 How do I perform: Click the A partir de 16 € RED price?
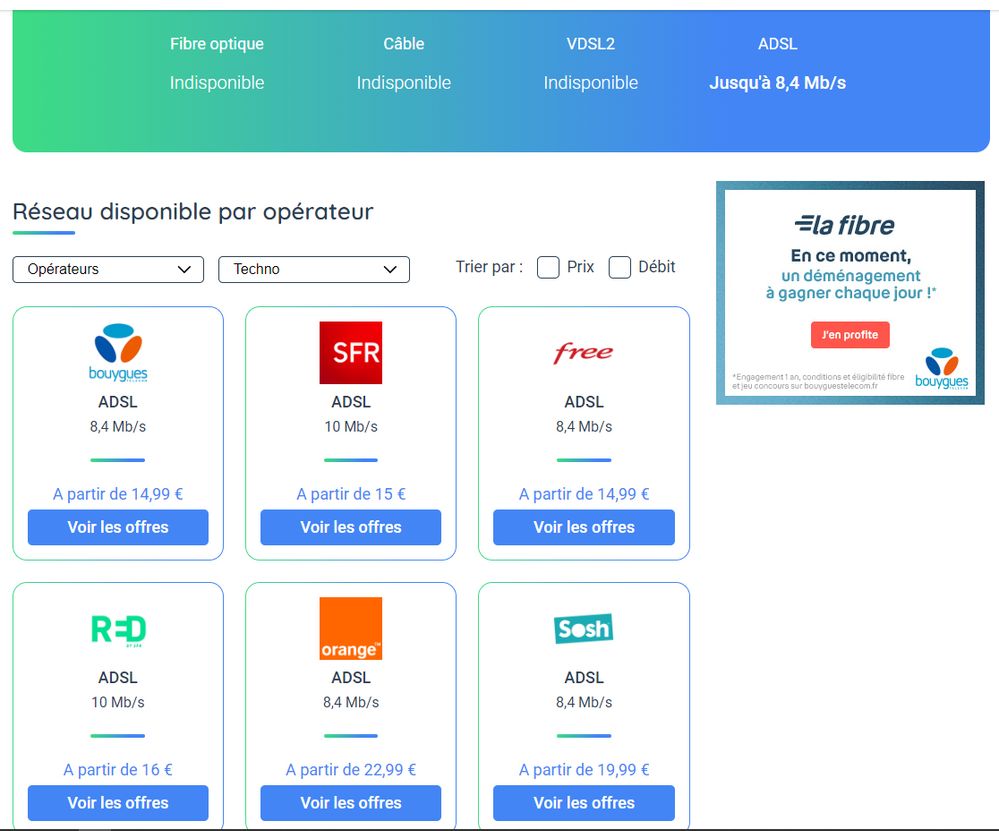[x=118, y=770]
